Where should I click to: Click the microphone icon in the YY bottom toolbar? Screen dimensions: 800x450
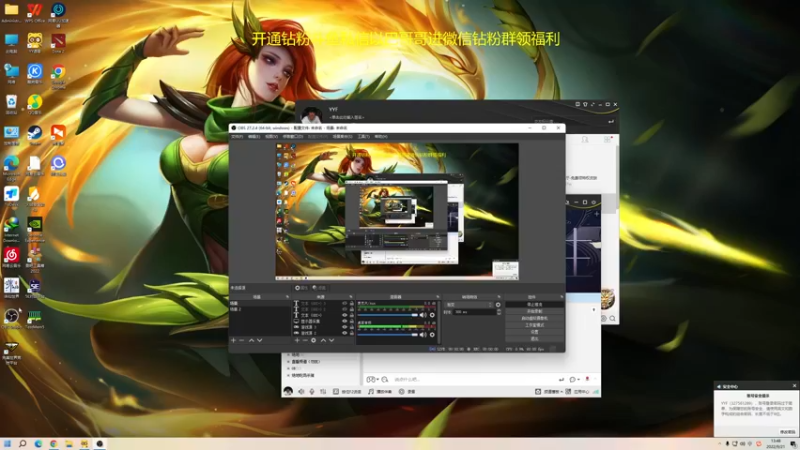click(312, 391)
